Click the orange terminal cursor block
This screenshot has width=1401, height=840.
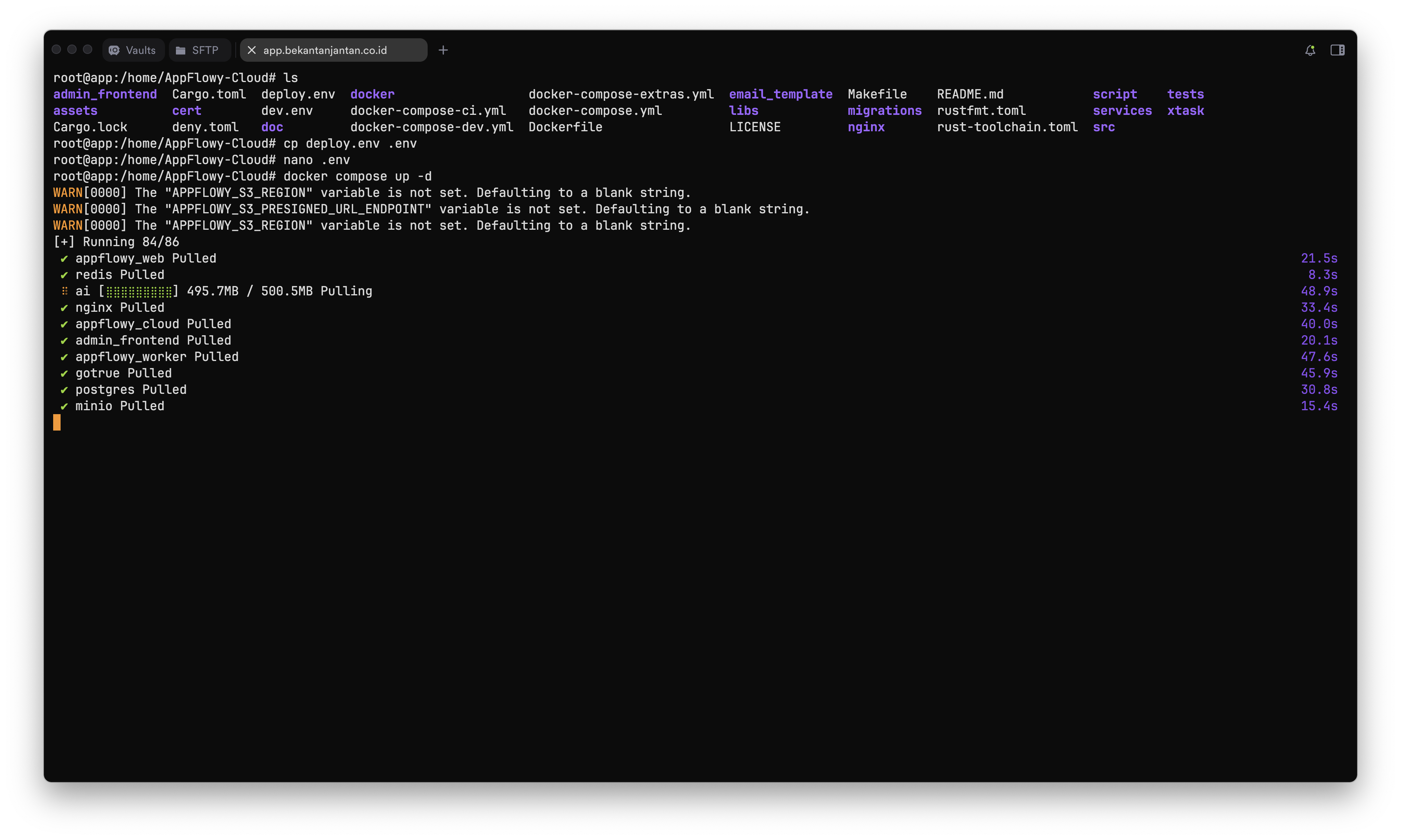(x=57, y=422)
